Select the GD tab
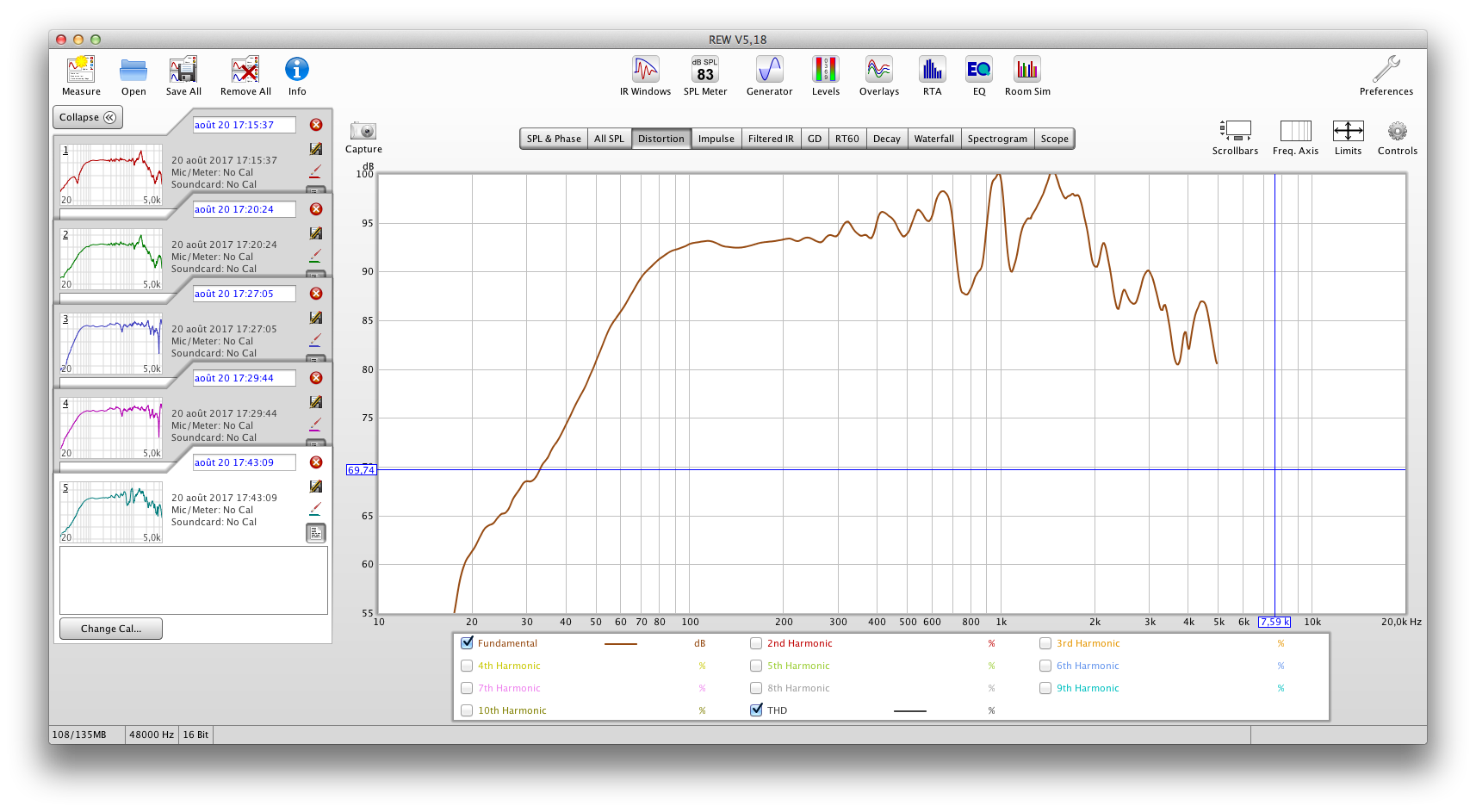1476x812 pixels. (x=815, y=139)
